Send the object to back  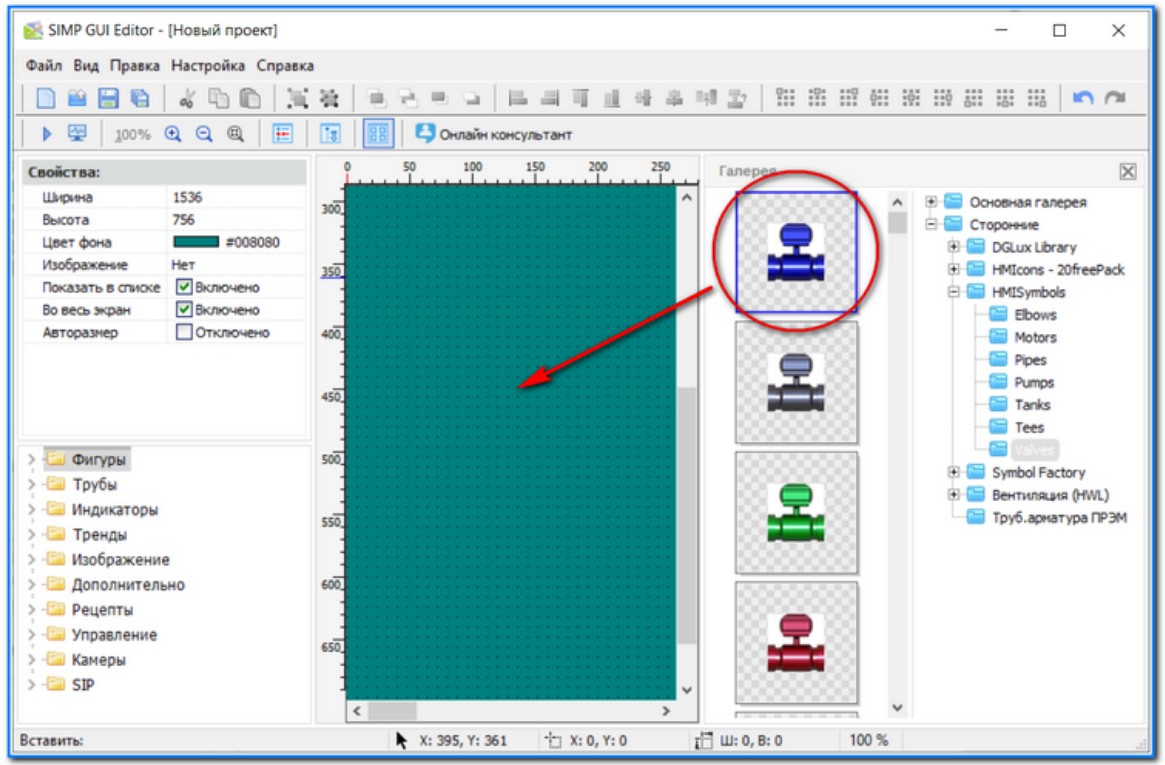point(471,98)
